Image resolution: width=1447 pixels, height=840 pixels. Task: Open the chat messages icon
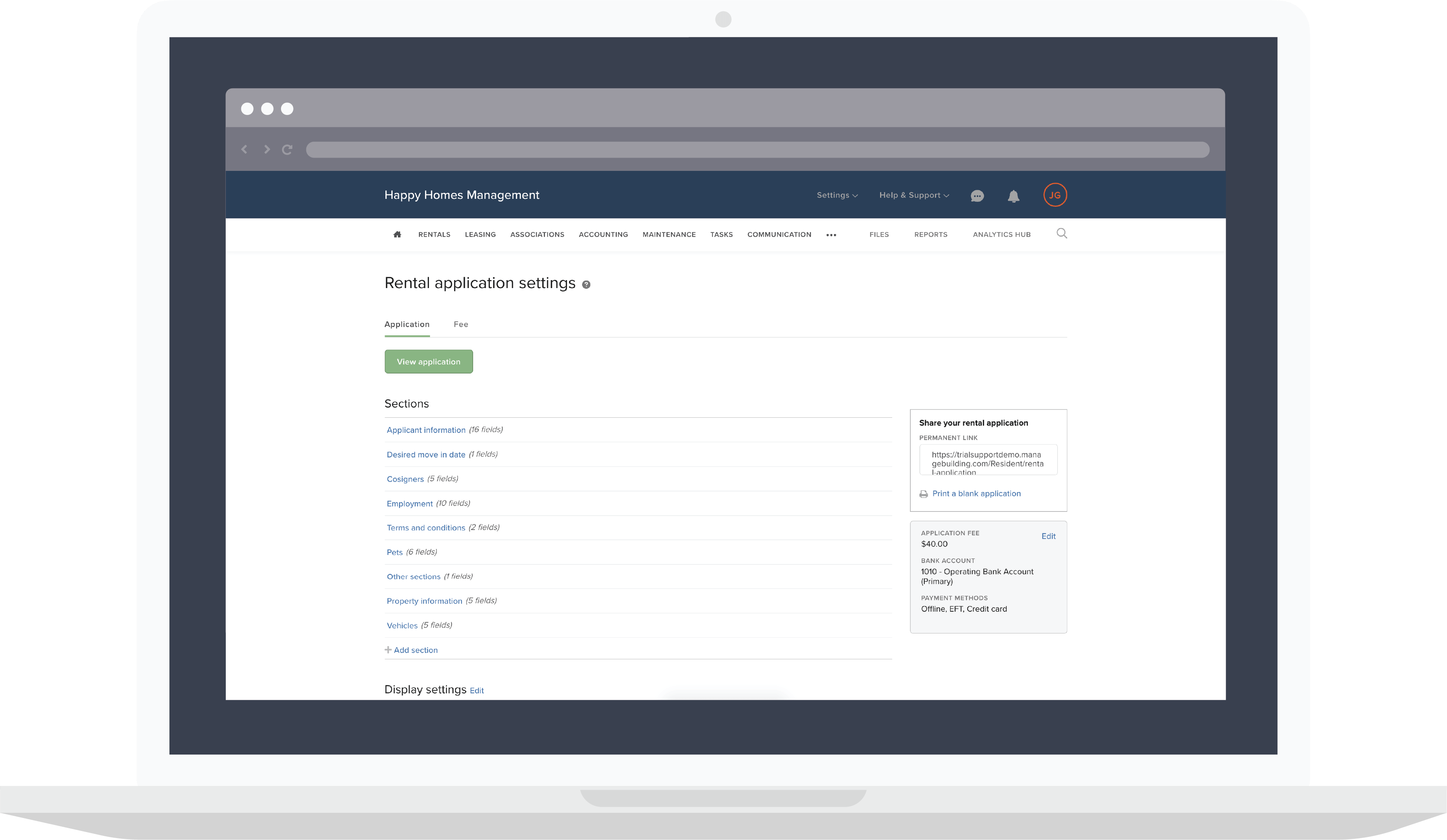[x=977, y=196]
